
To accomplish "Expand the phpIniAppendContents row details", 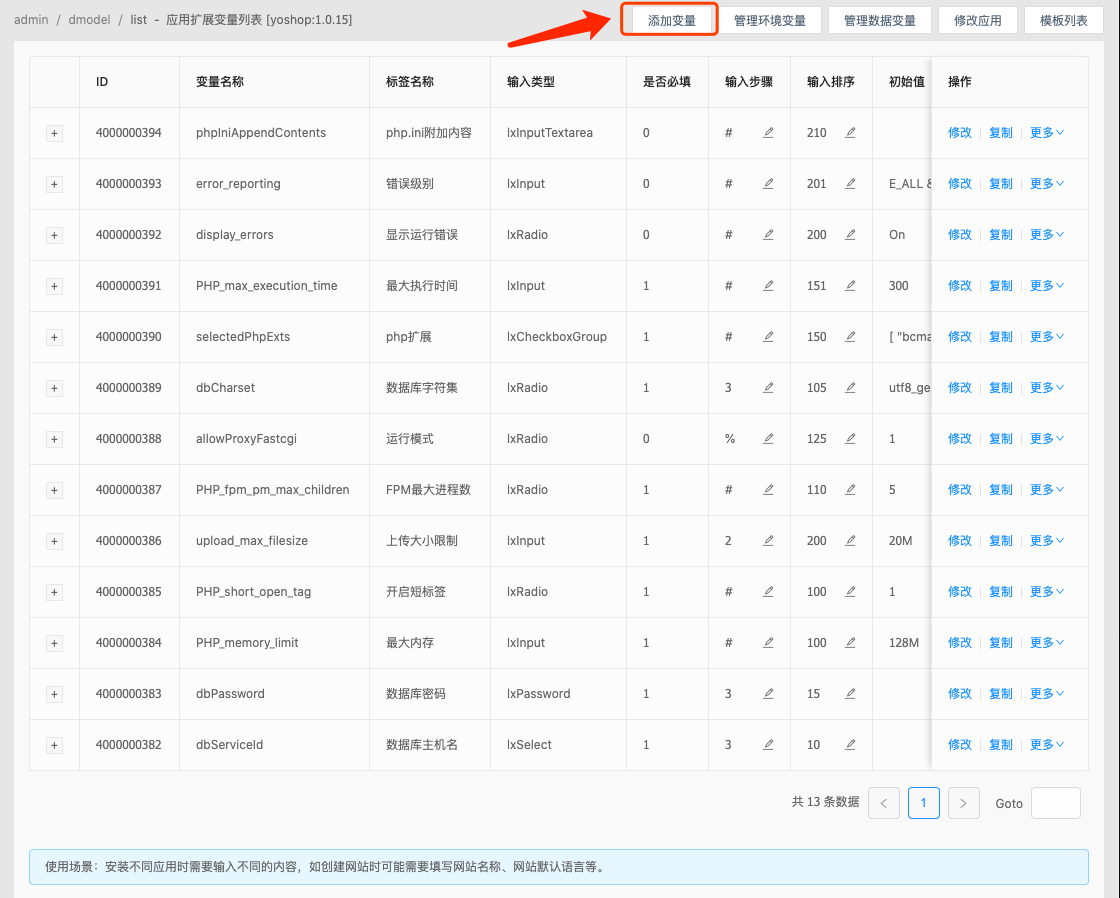I will [54, 133].
